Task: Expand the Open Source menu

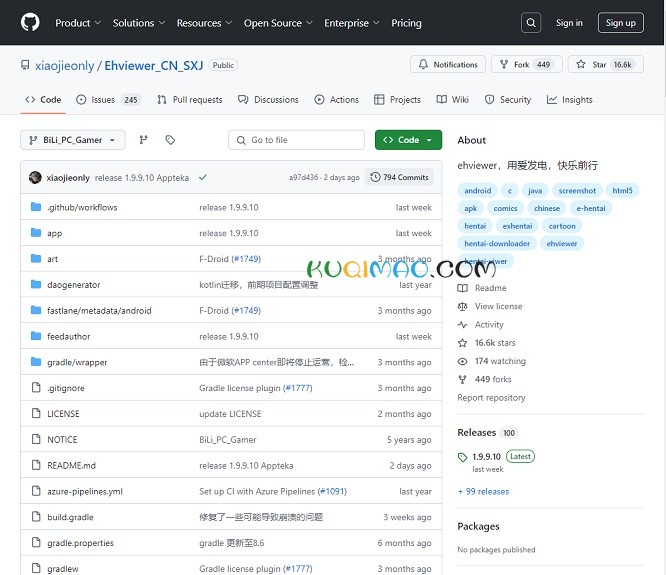Action: 278,23
